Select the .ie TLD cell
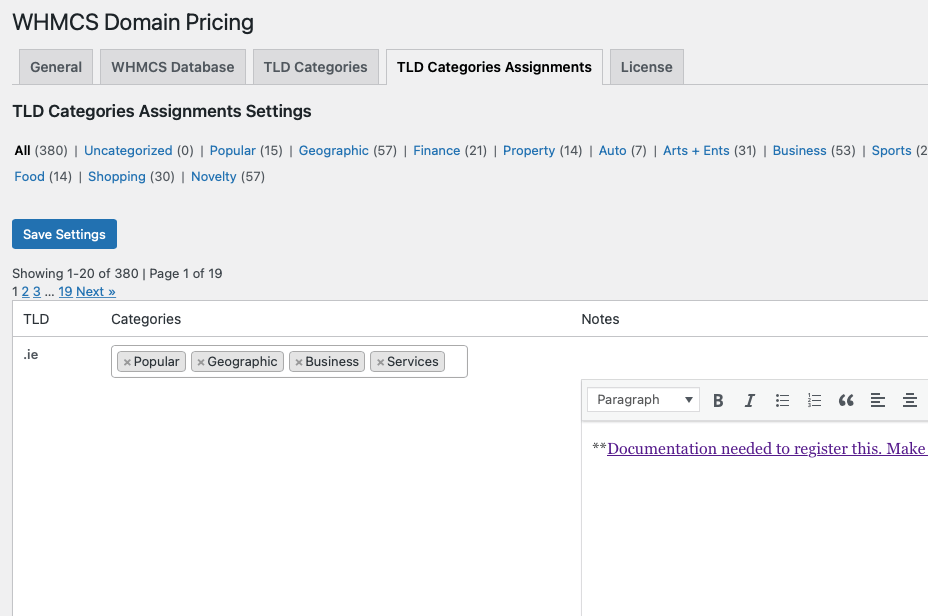The image size is (928, 616). click(x=31, y=354)
